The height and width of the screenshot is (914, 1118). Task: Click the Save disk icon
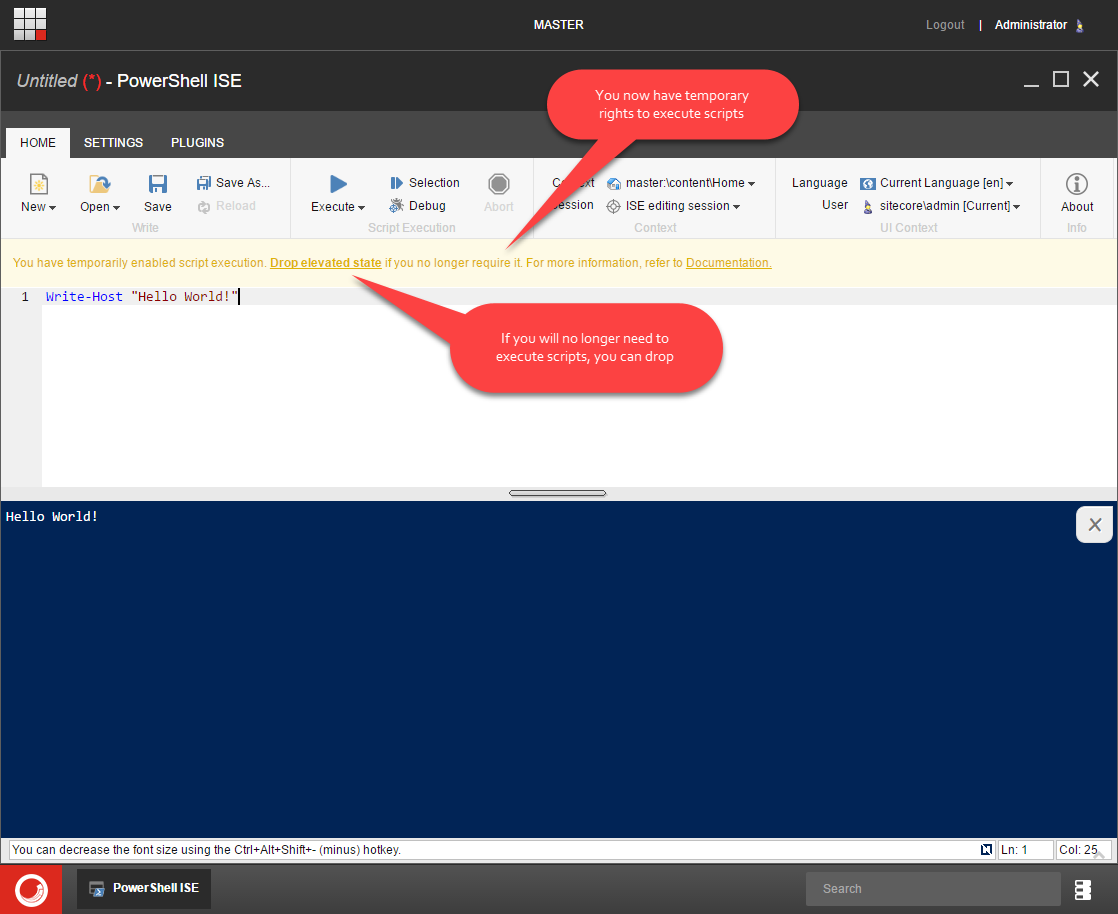[x=157, y=184]
